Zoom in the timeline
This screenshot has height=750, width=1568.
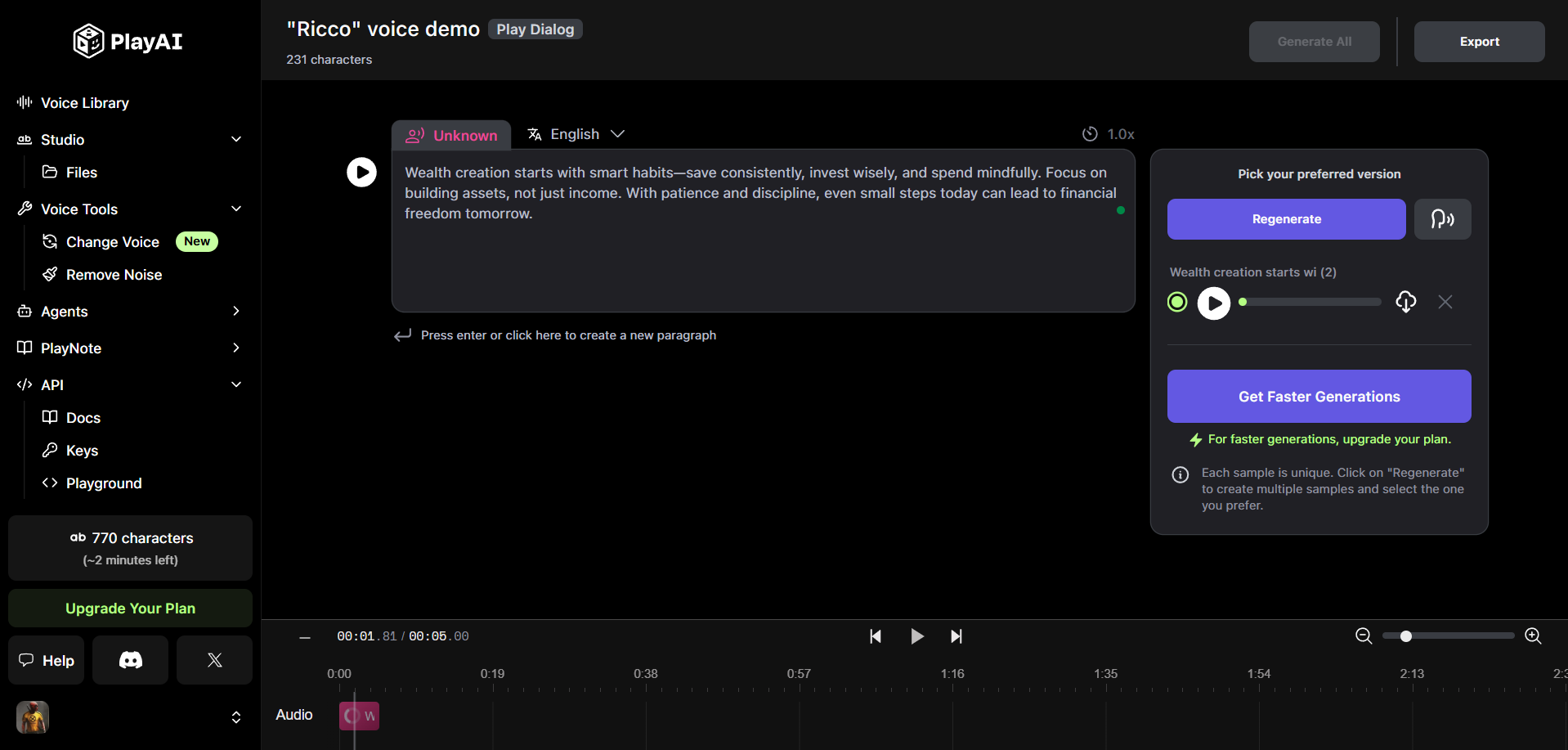1534,636
